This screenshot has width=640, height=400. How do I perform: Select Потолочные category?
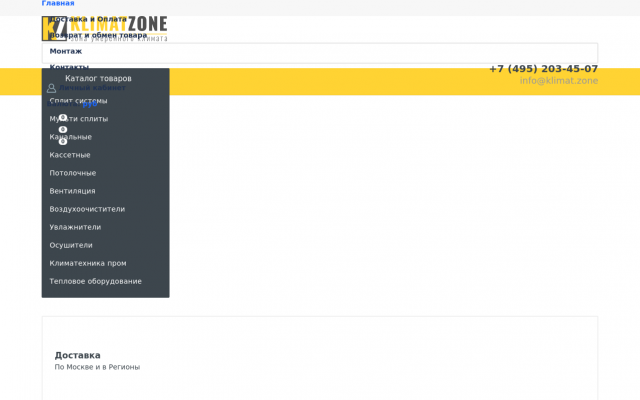(73, 173)
